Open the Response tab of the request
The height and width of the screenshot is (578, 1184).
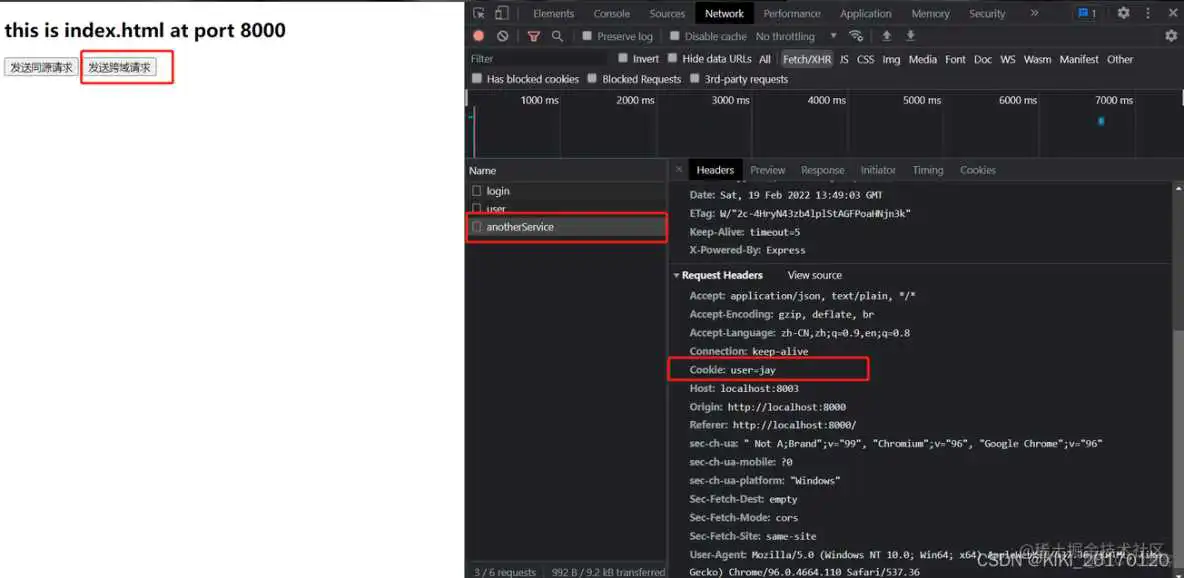click(x=822, y=170)
